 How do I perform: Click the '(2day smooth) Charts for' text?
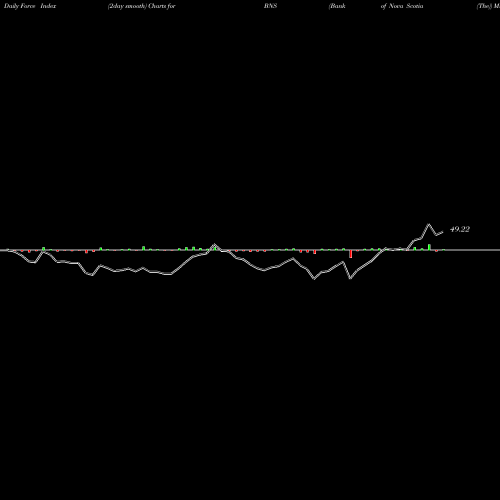[x=142, y=6]
